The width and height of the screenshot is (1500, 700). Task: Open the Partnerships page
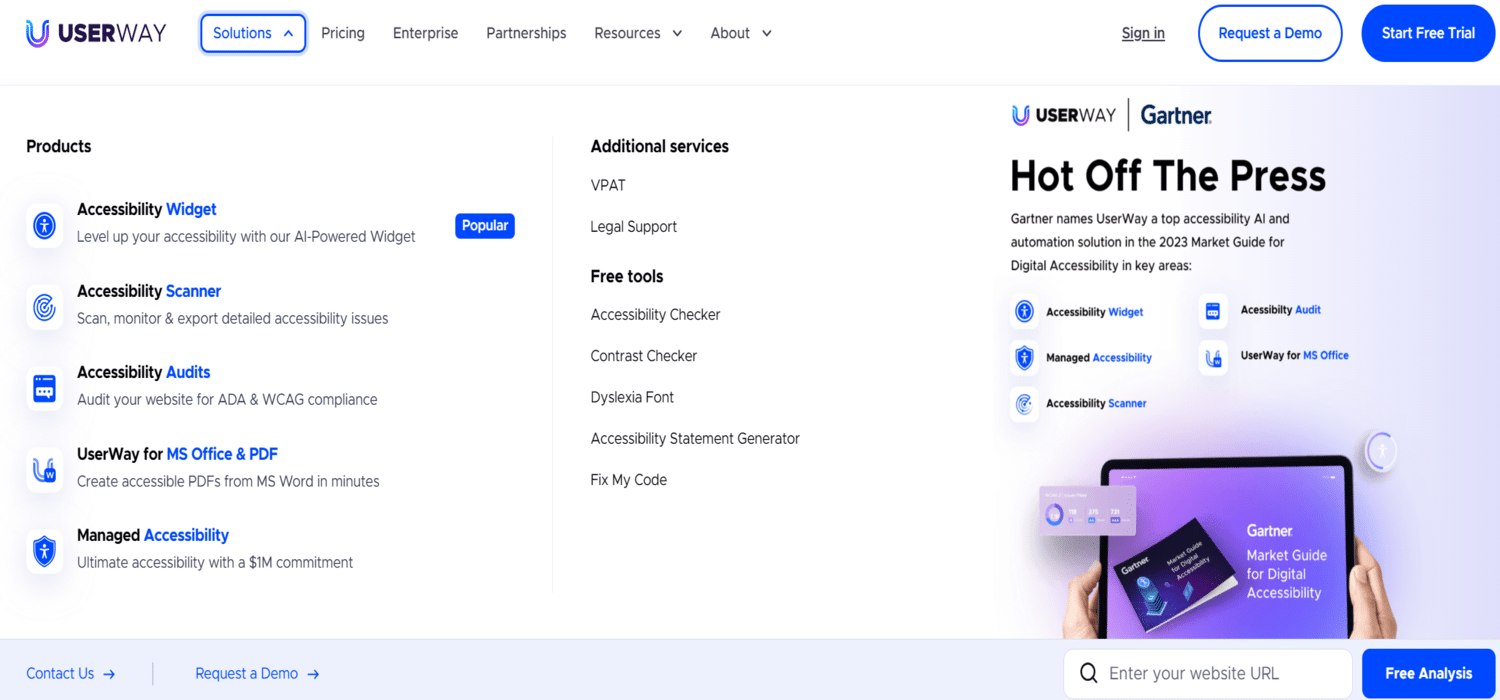pyautogui.click(x=526, y=33)
